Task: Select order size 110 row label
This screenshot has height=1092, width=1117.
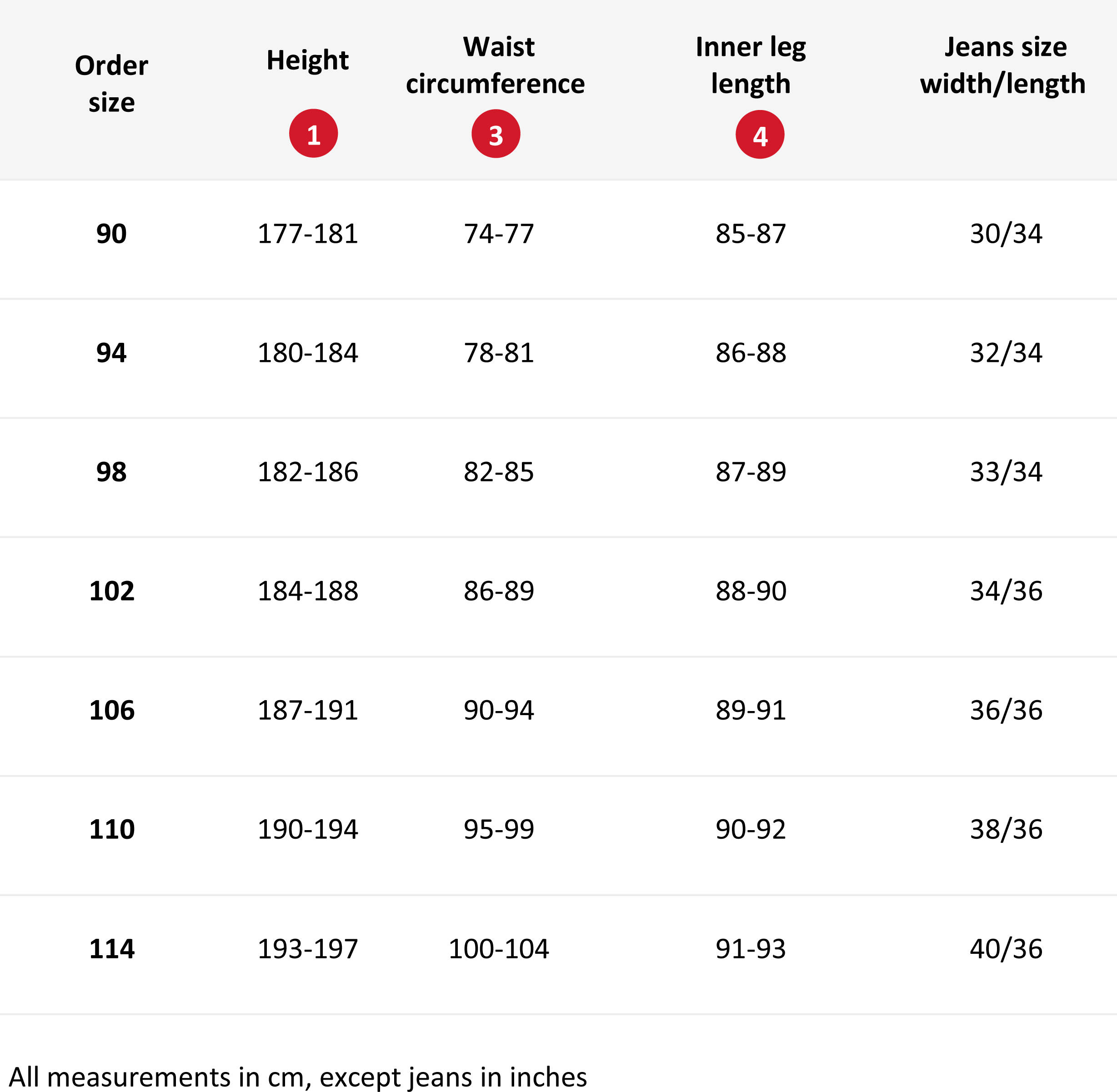Action: click(x=112, y=829)
